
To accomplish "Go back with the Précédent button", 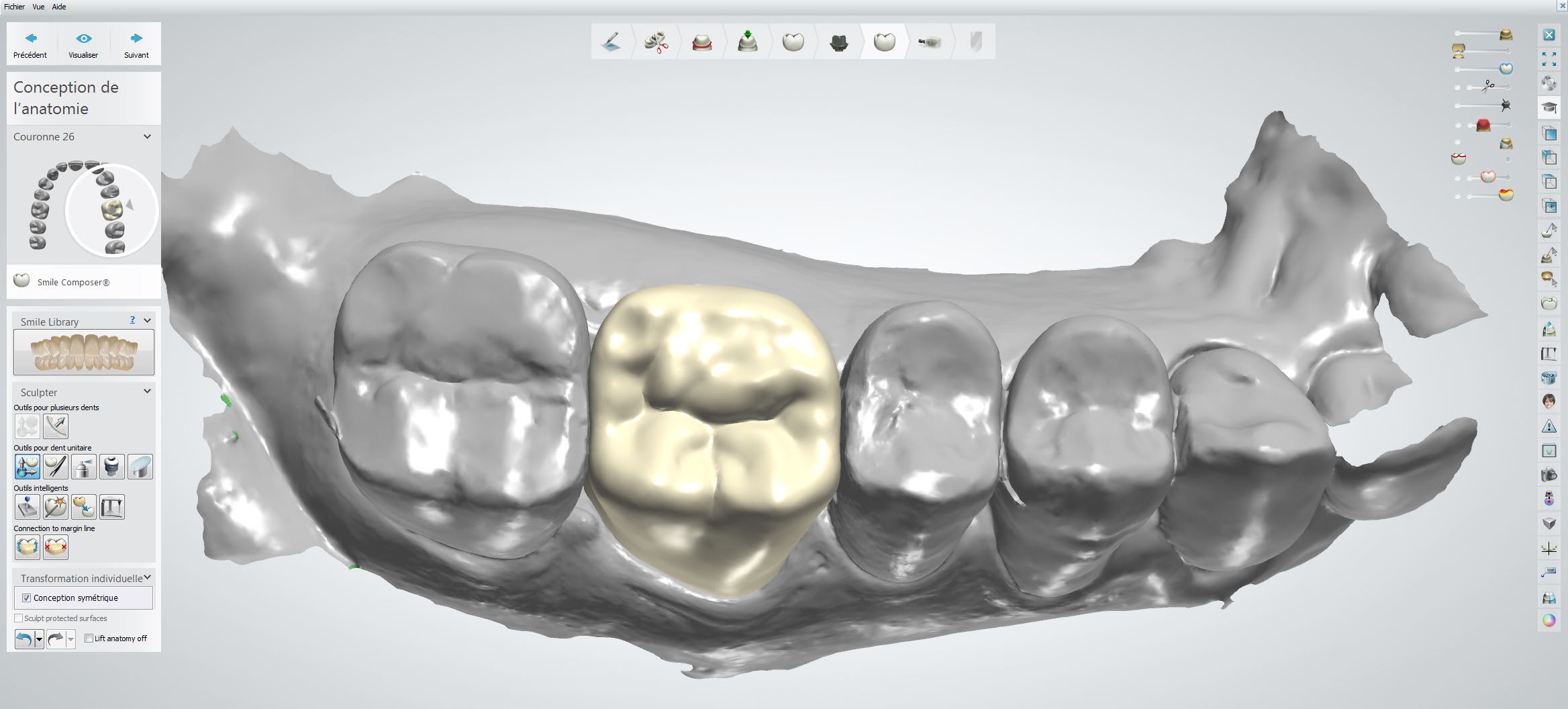I will [30, 44].
